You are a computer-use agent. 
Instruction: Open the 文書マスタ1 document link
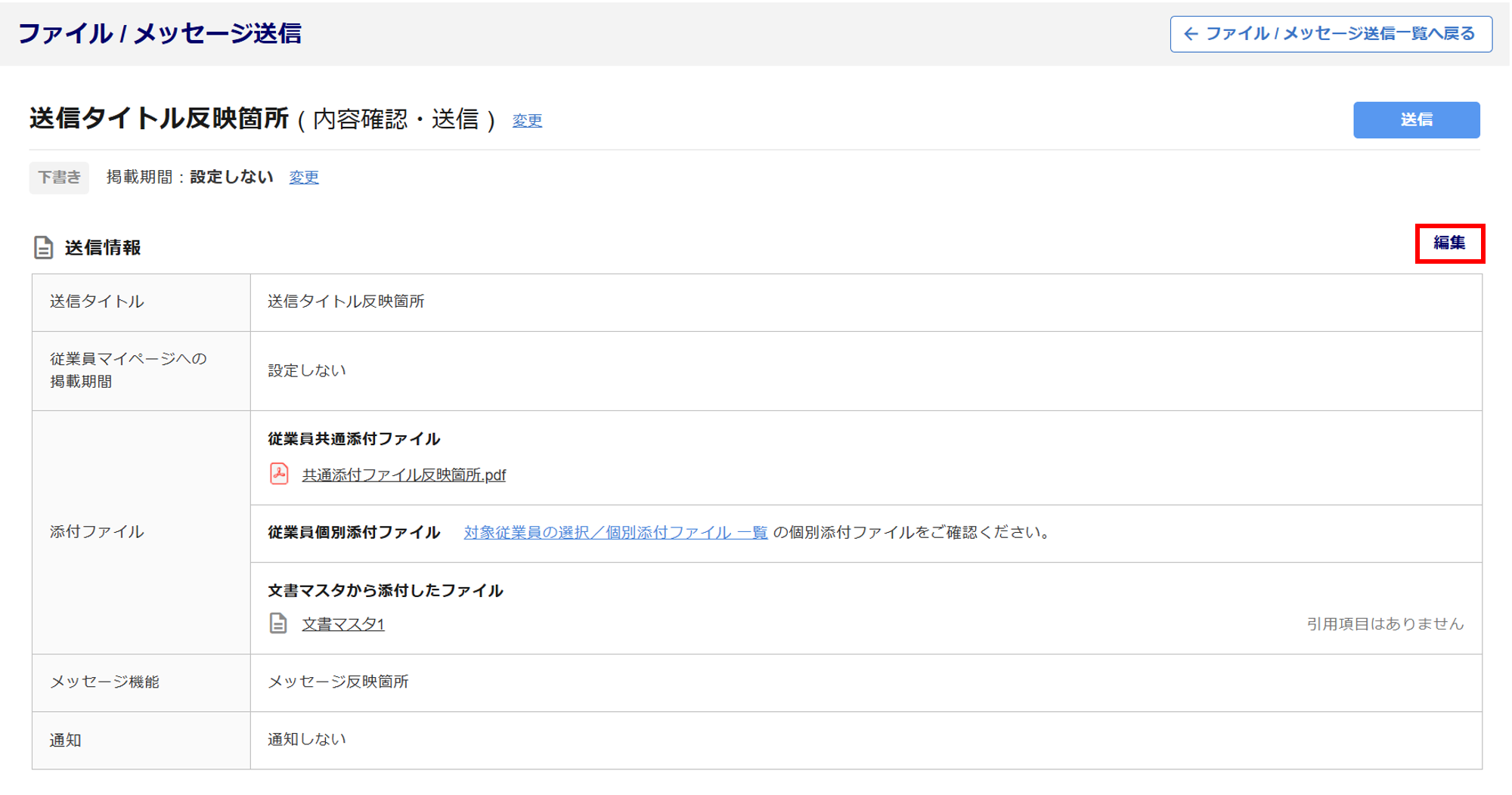[x=343, y=624]
